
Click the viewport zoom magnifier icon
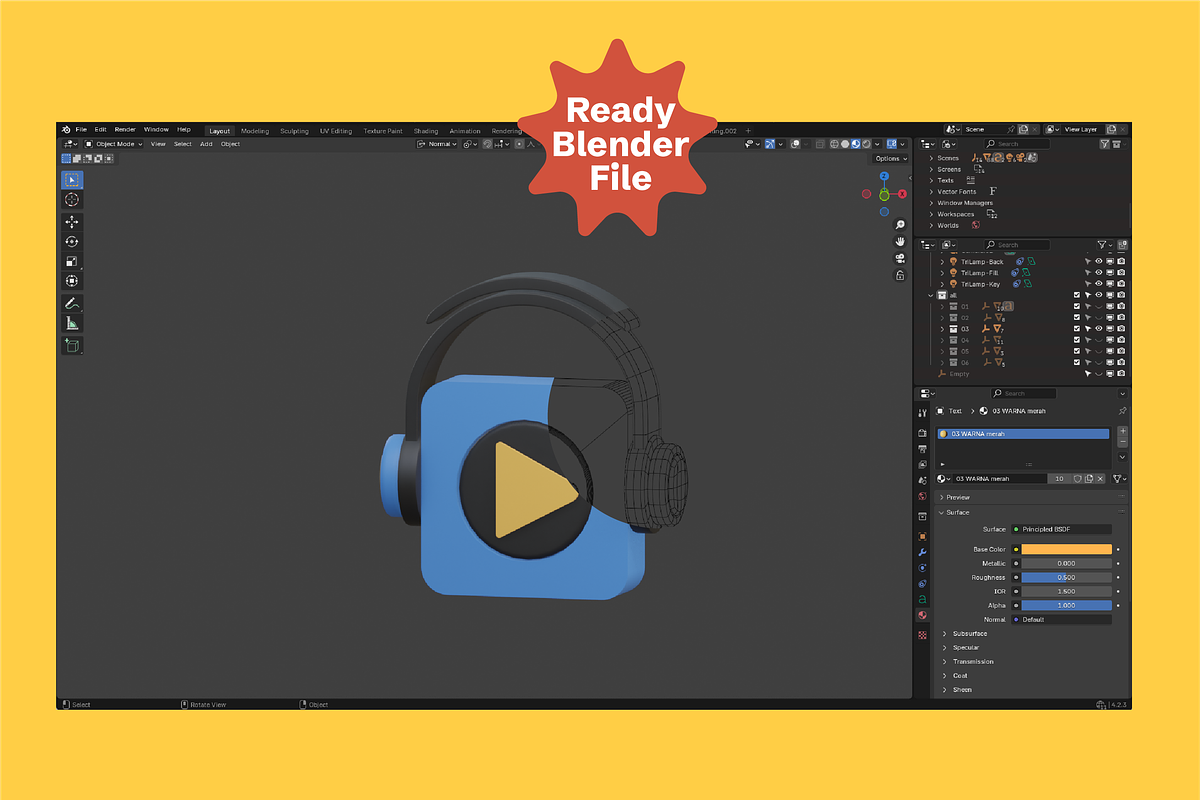pos(900,225)
